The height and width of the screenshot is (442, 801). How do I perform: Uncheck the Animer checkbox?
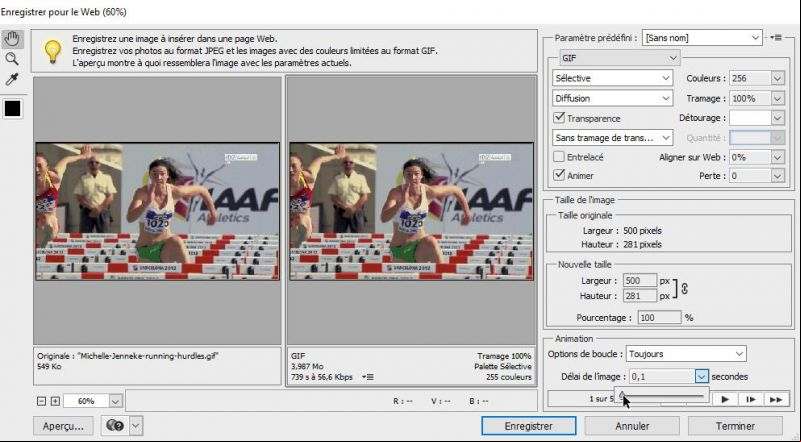point(559,175)
